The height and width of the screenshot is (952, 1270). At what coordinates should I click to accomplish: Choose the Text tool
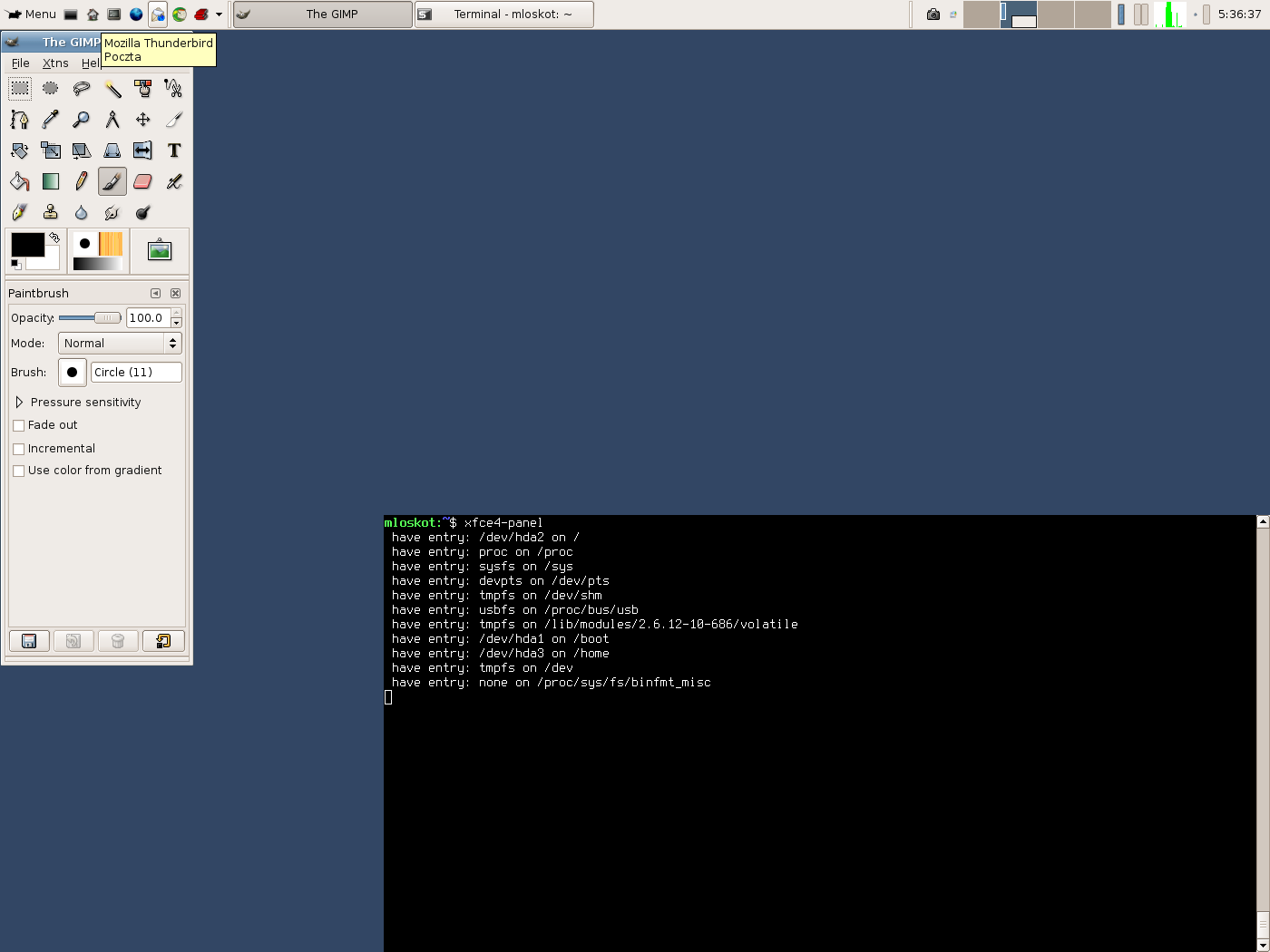tap(174, 151)
